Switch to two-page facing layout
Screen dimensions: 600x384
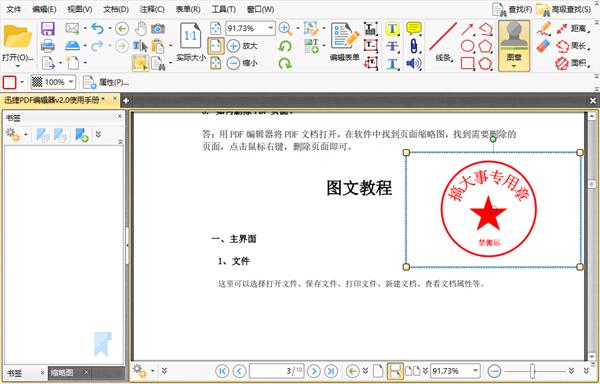412,371
